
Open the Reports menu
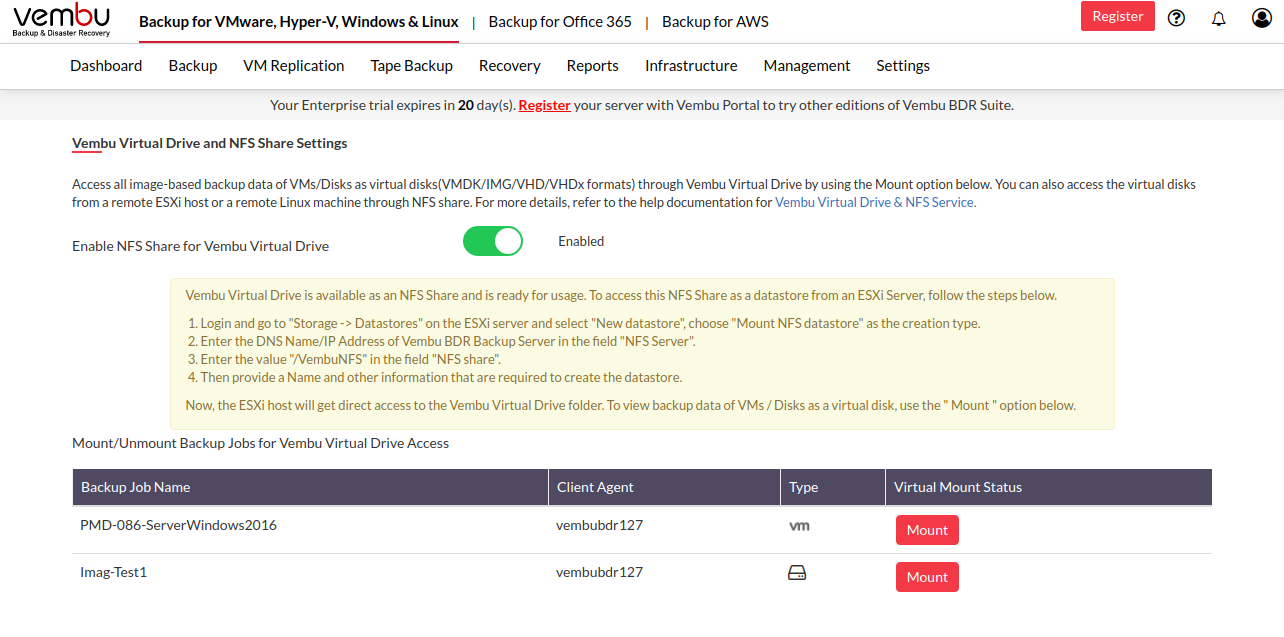point(593,66)
